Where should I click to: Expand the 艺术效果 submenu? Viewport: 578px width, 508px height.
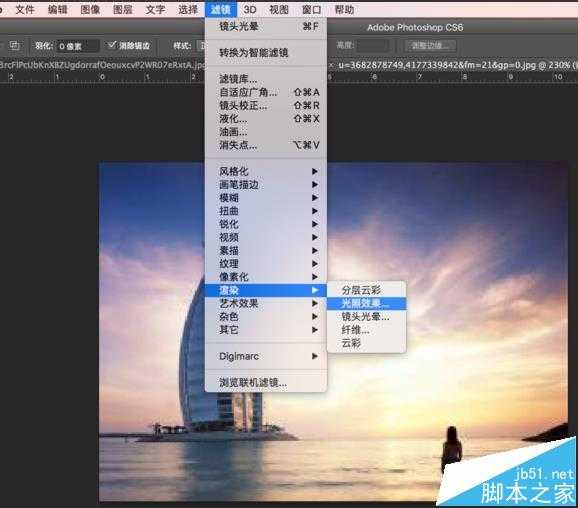tap(266, 303)
